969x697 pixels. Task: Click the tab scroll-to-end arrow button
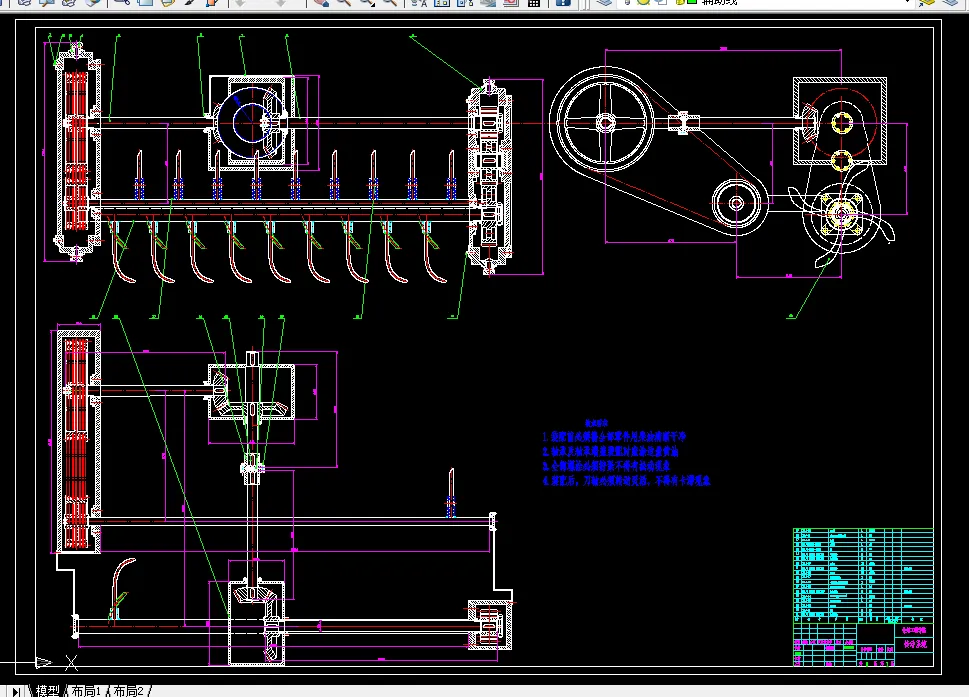click(16, 691)
